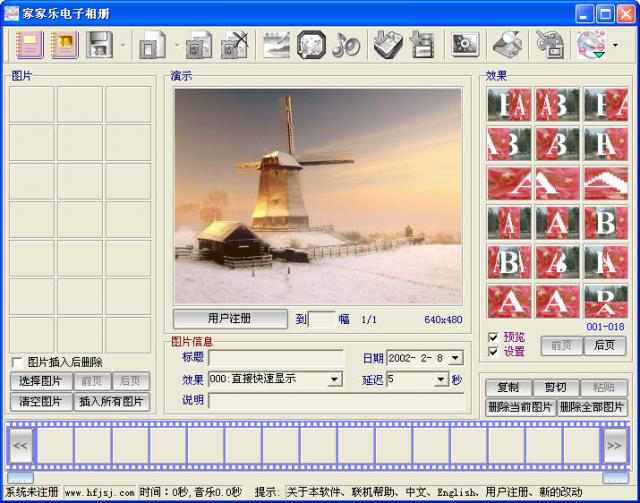
Task: Uncheck the 设置 checkbox
Action: click(493, 352)
